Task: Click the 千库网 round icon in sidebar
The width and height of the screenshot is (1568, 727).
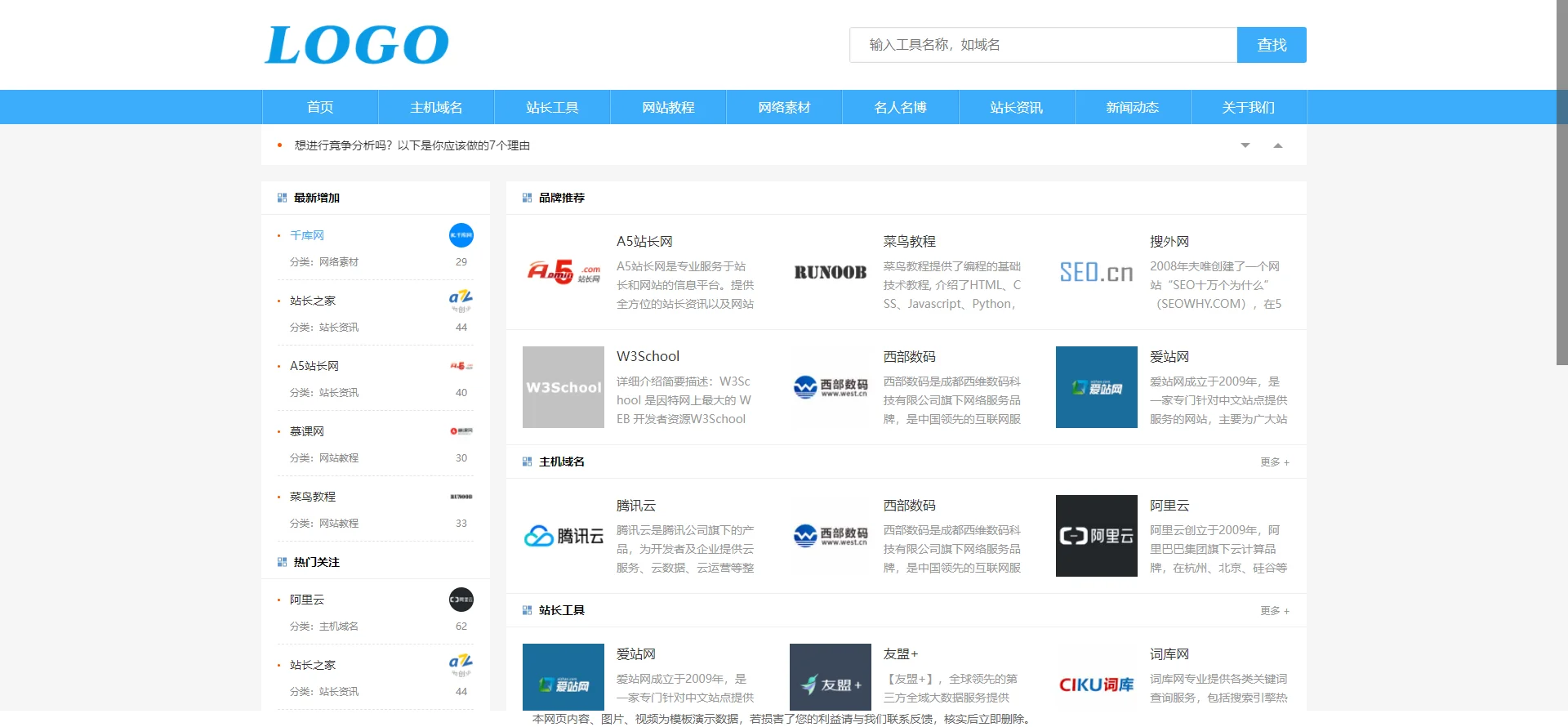Action: [x=461, y=235]
